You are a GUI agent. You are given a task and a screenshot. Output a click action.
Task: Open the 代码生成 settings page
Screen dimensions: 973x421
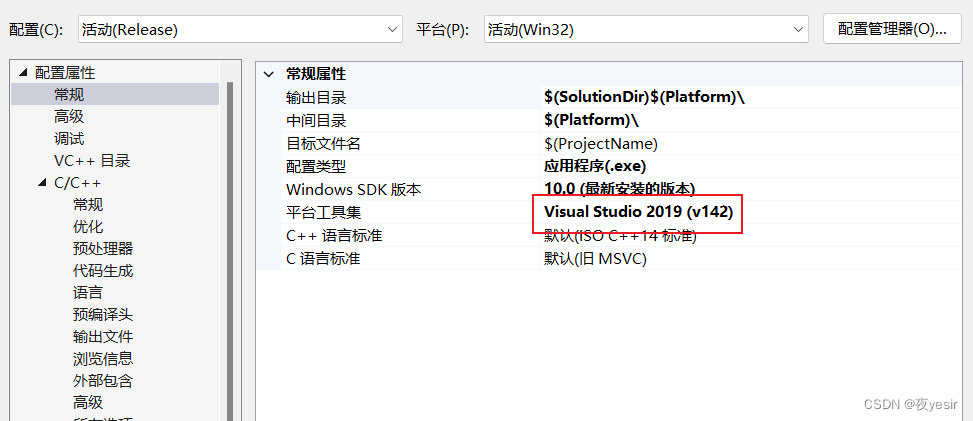102,270
